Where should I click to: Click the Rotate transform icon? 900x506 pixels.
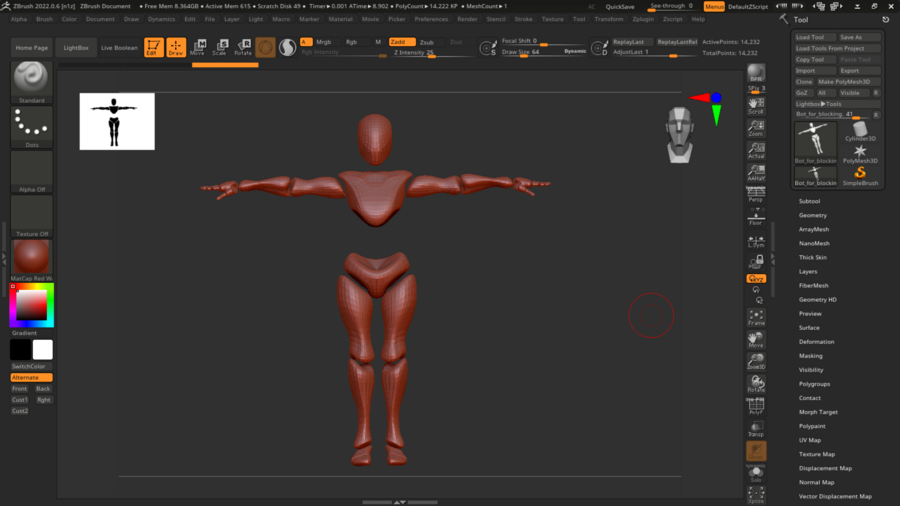tap(242, 47)
